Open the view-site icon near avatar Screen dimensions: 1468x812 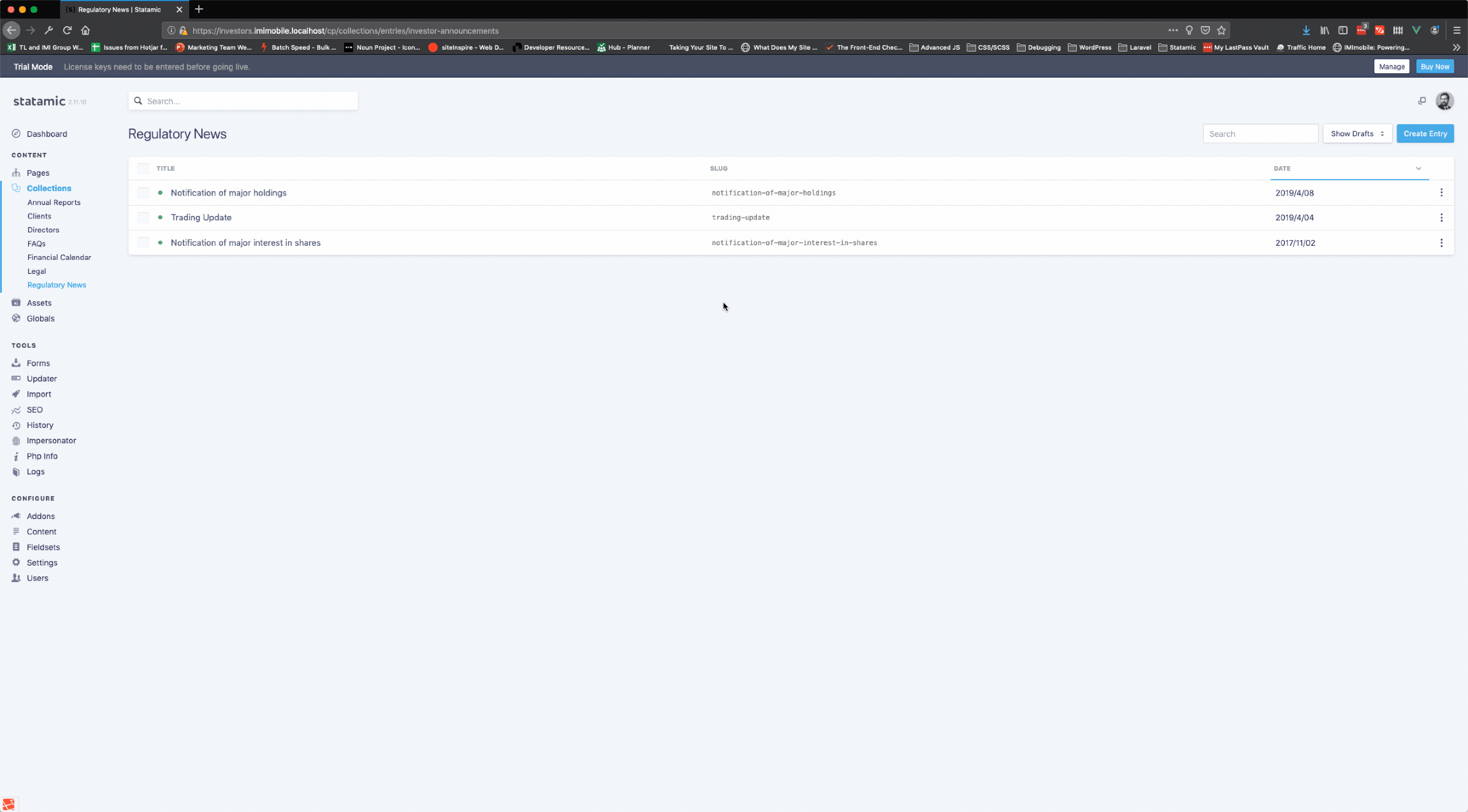pyautogui.click(x=1421, y=101)
